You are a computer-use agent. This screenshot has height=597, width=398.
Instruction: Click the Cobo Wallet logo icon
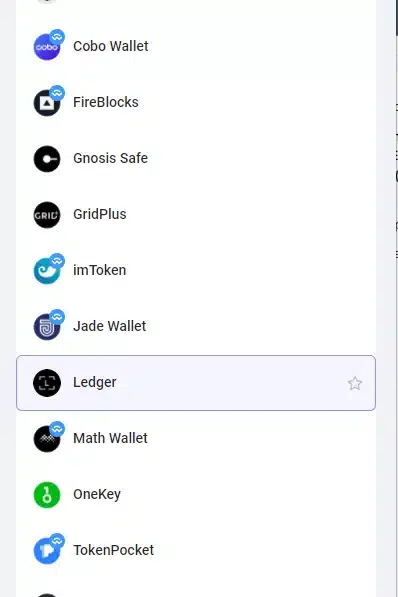pos(47,47)
